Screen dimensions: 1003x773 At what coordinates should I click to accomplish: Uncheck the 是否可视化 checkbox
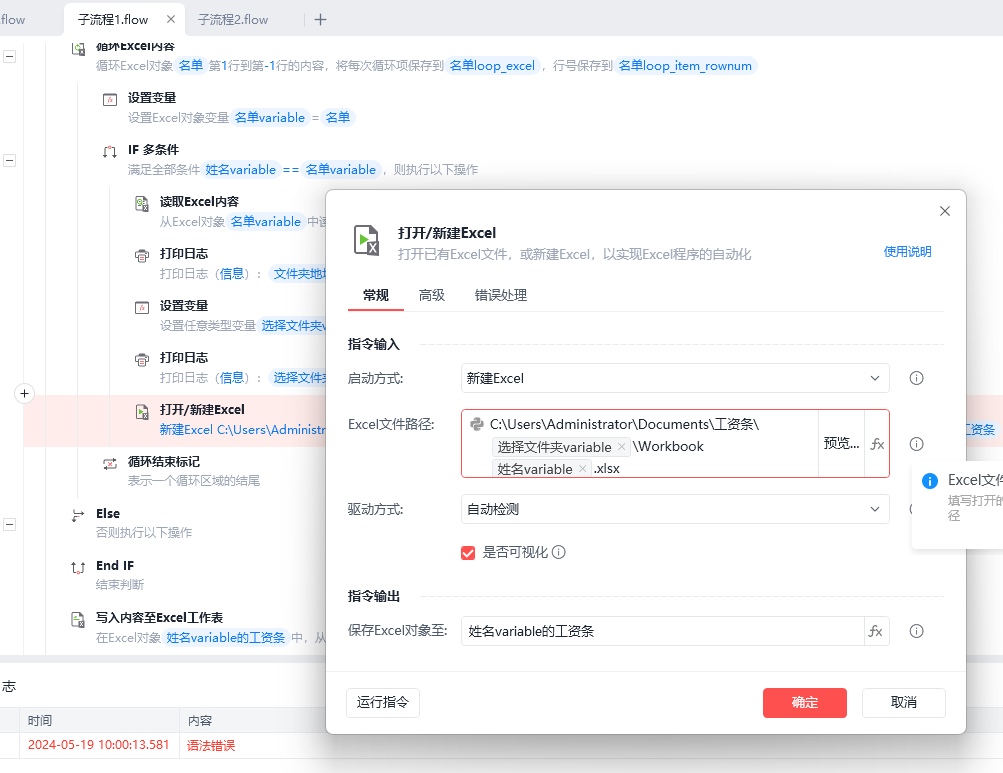click(468, 552)
